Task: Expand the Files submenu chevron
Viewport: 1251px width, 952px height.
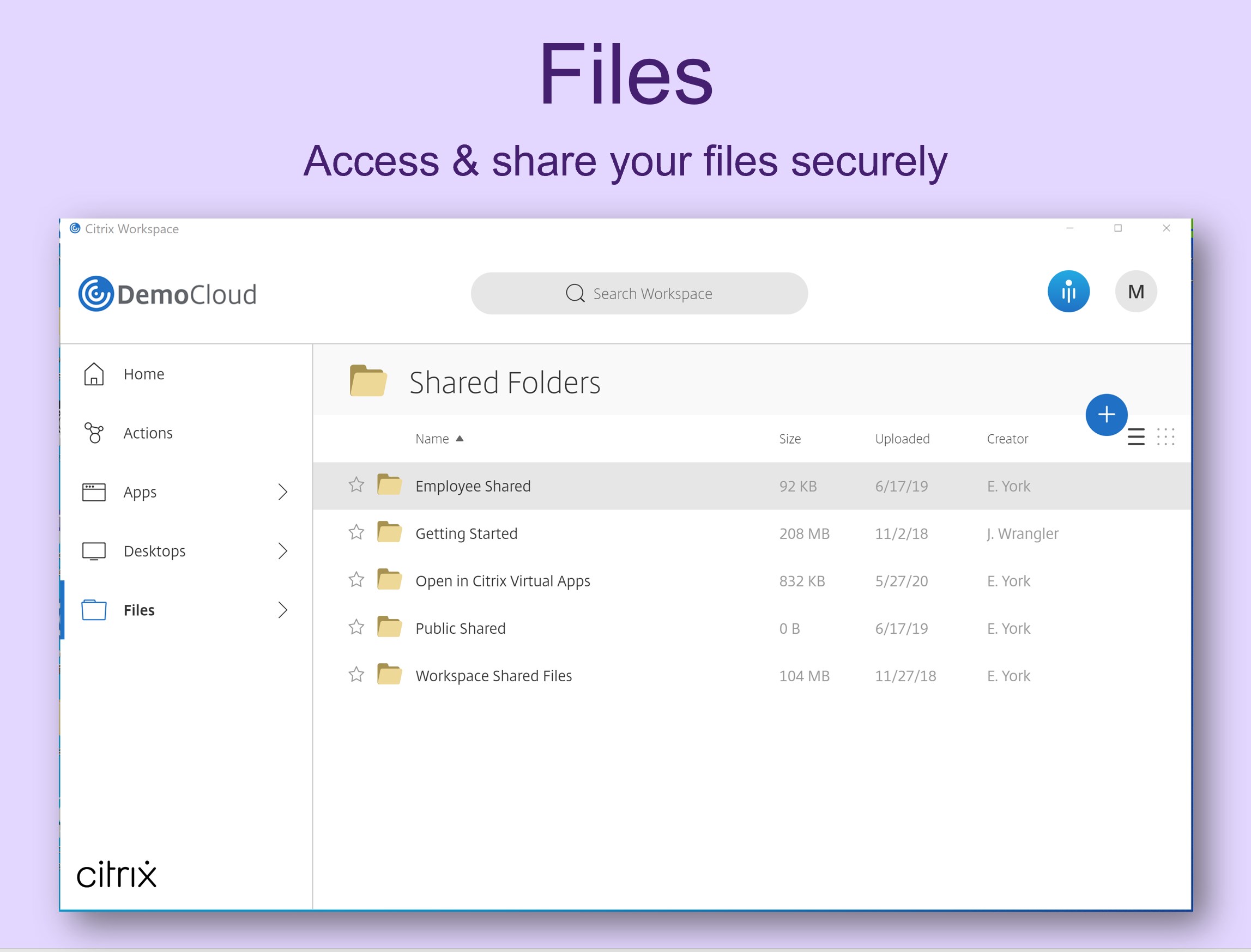Action: point(282,610)
